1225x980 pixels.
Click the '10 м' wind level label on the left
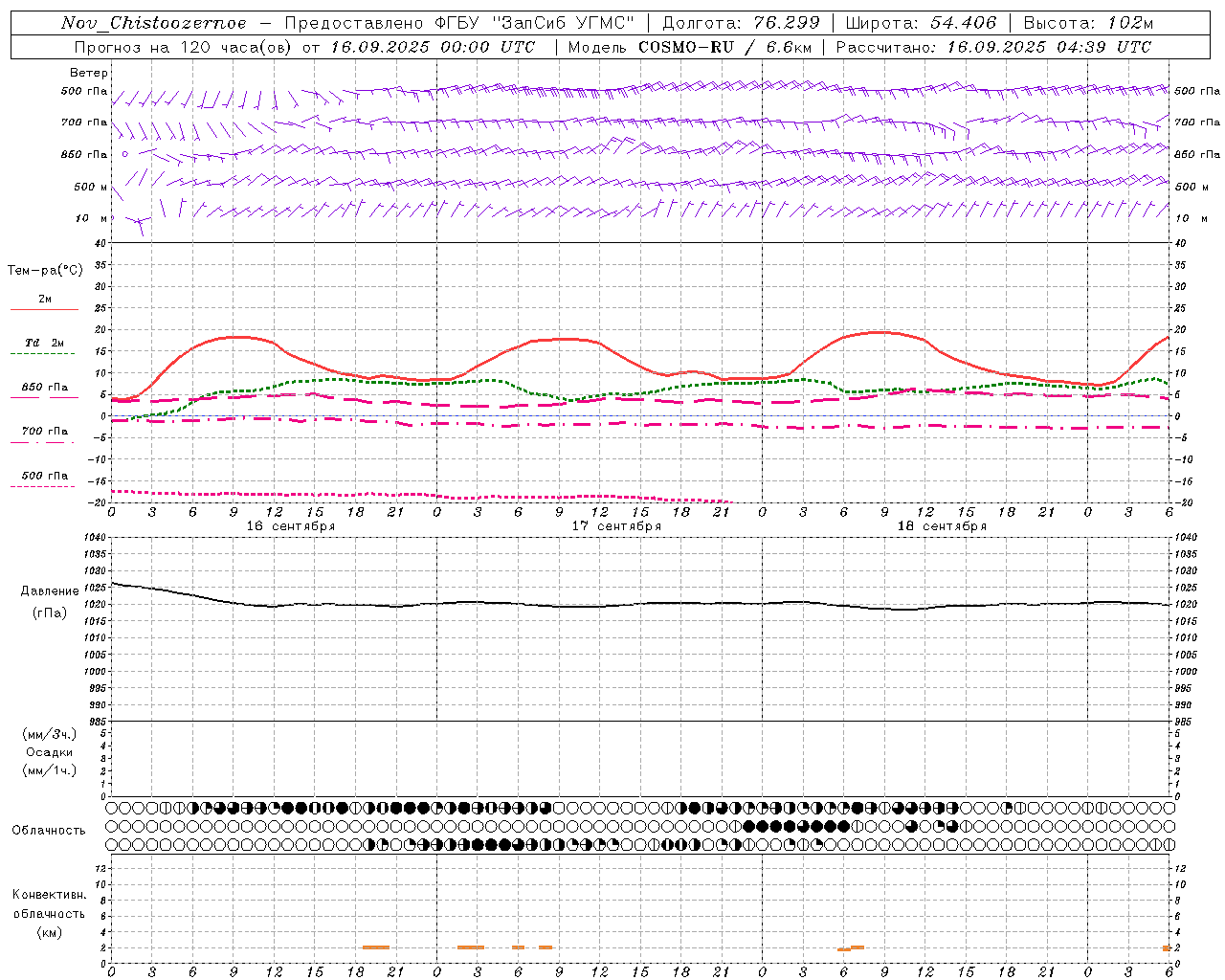click(x=92, y=218)
